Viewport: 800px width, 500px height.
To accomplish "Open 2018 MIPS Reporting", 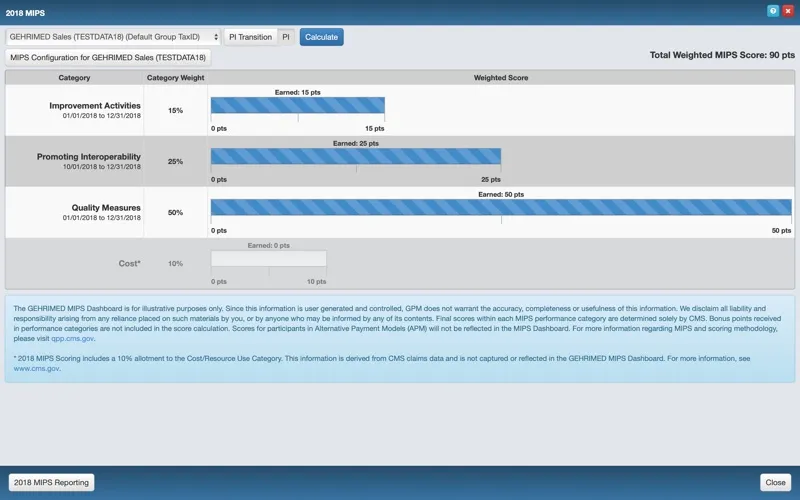I will 52,482.
